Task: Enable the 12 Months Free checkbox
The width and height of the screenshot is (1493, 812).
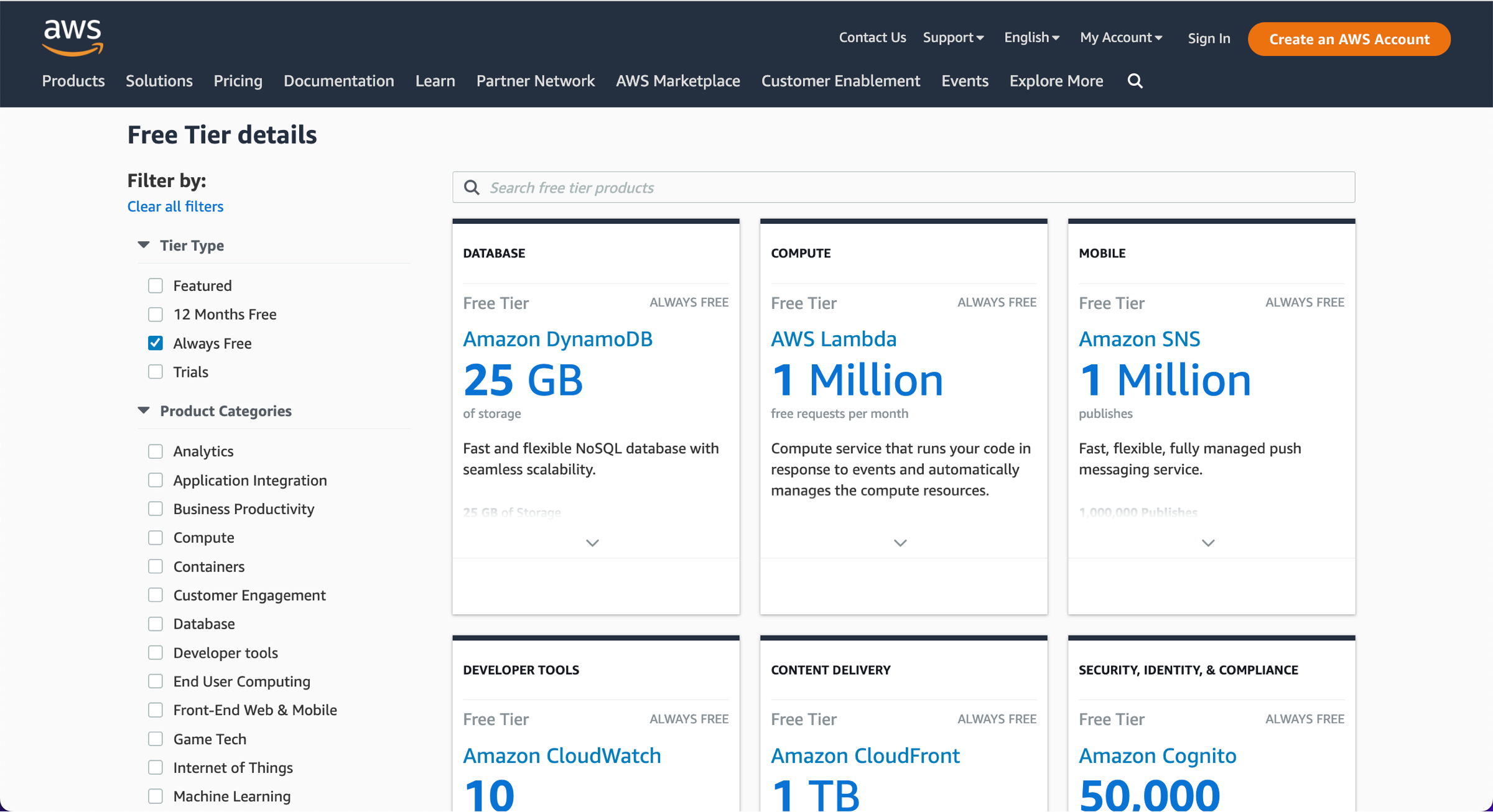Action: click(x=156, y=313)
